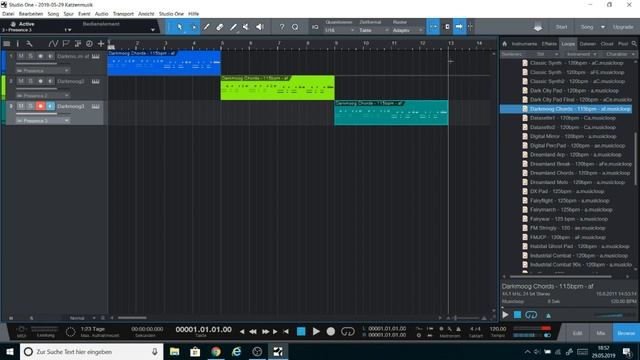Toggle loop playback in Browser preview

[x=531, y=315]
